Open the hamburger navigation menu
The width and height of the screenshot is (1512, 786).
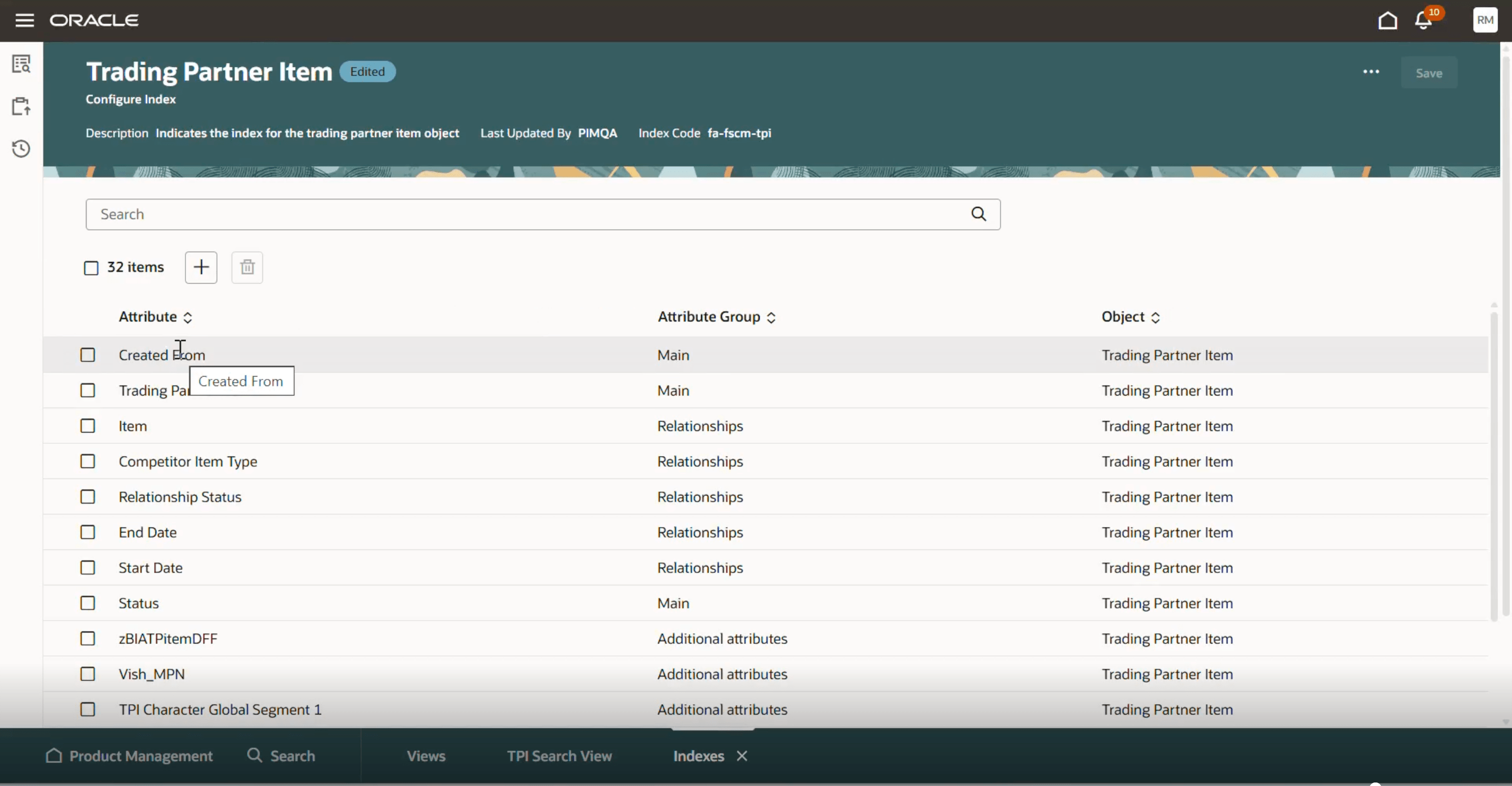coord(24,20)
